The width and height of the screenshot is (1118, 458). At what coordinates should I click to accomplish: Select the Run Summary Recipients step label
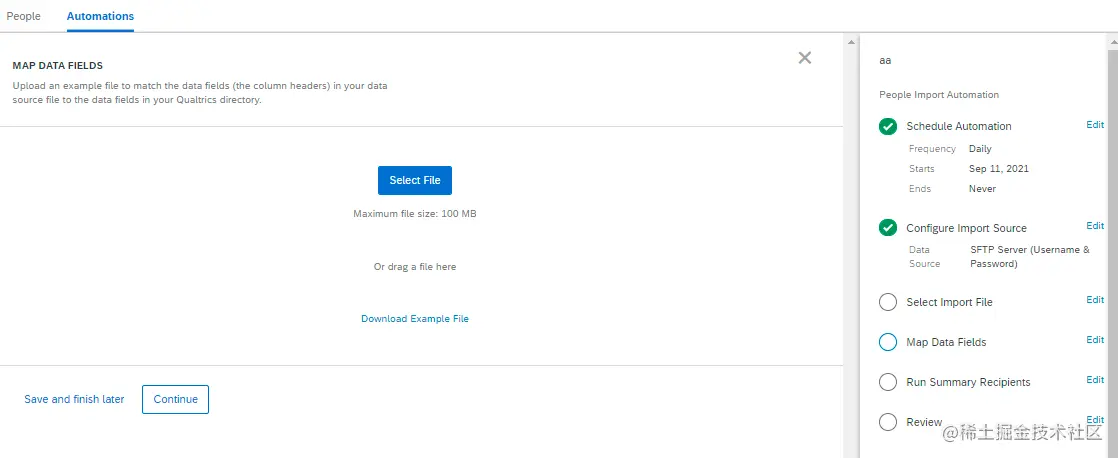968,382
